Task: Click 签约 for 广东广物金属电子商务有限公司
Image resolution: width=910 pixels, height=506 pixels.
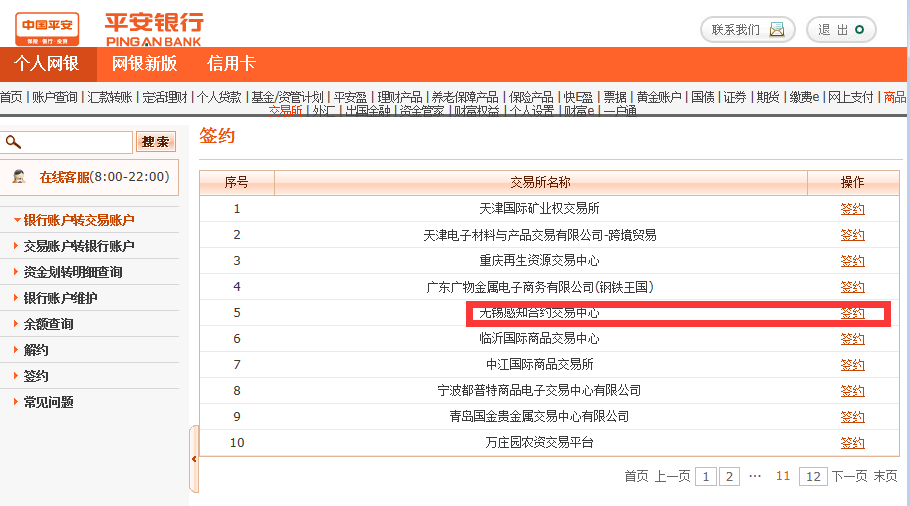Action: [x=853, y=287]
